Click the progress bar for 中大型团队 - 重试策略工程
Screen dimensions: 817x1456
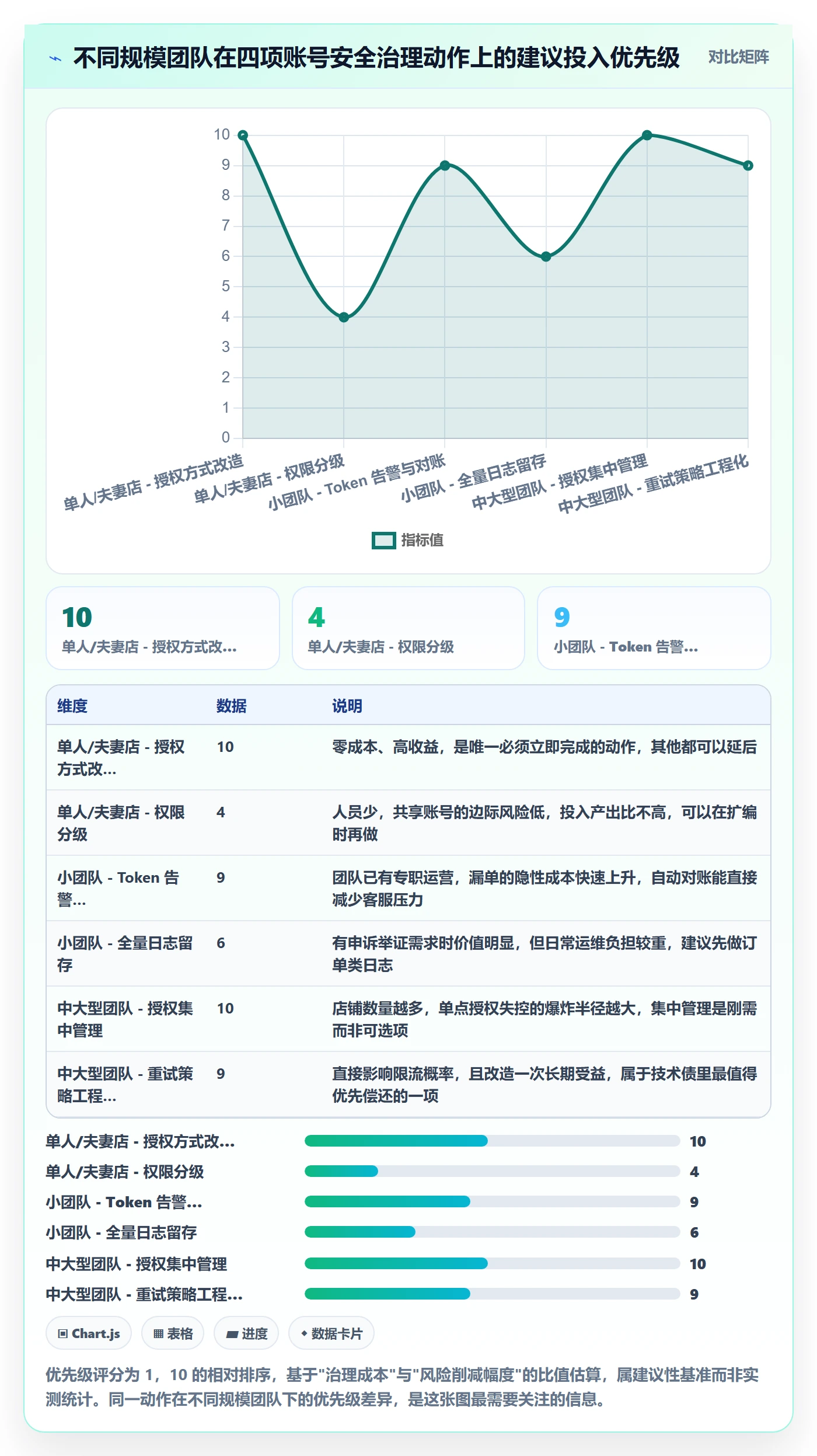point(493,1294)
